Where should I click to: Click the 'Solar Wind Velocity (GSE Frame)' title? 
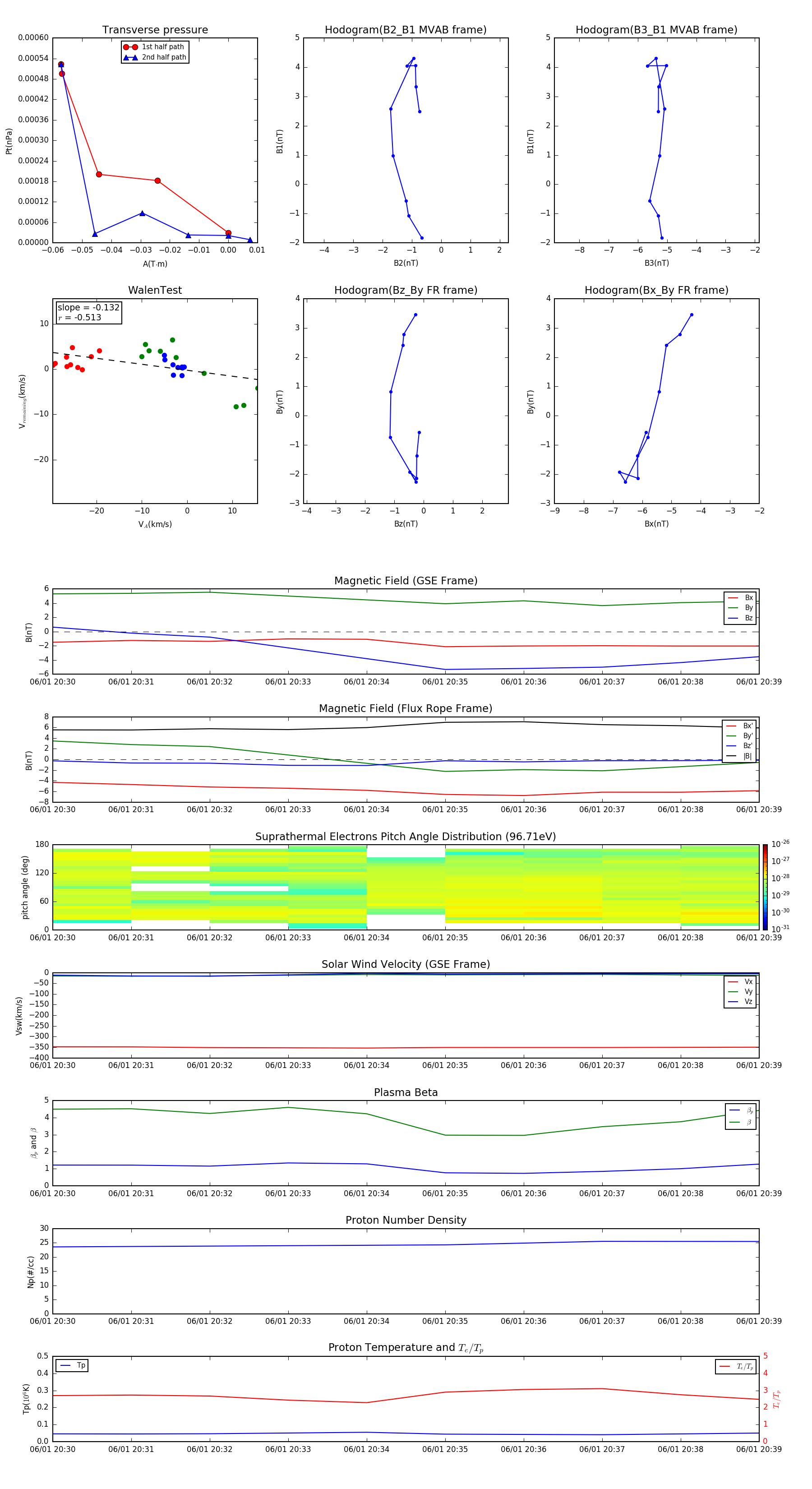point(406,965)
